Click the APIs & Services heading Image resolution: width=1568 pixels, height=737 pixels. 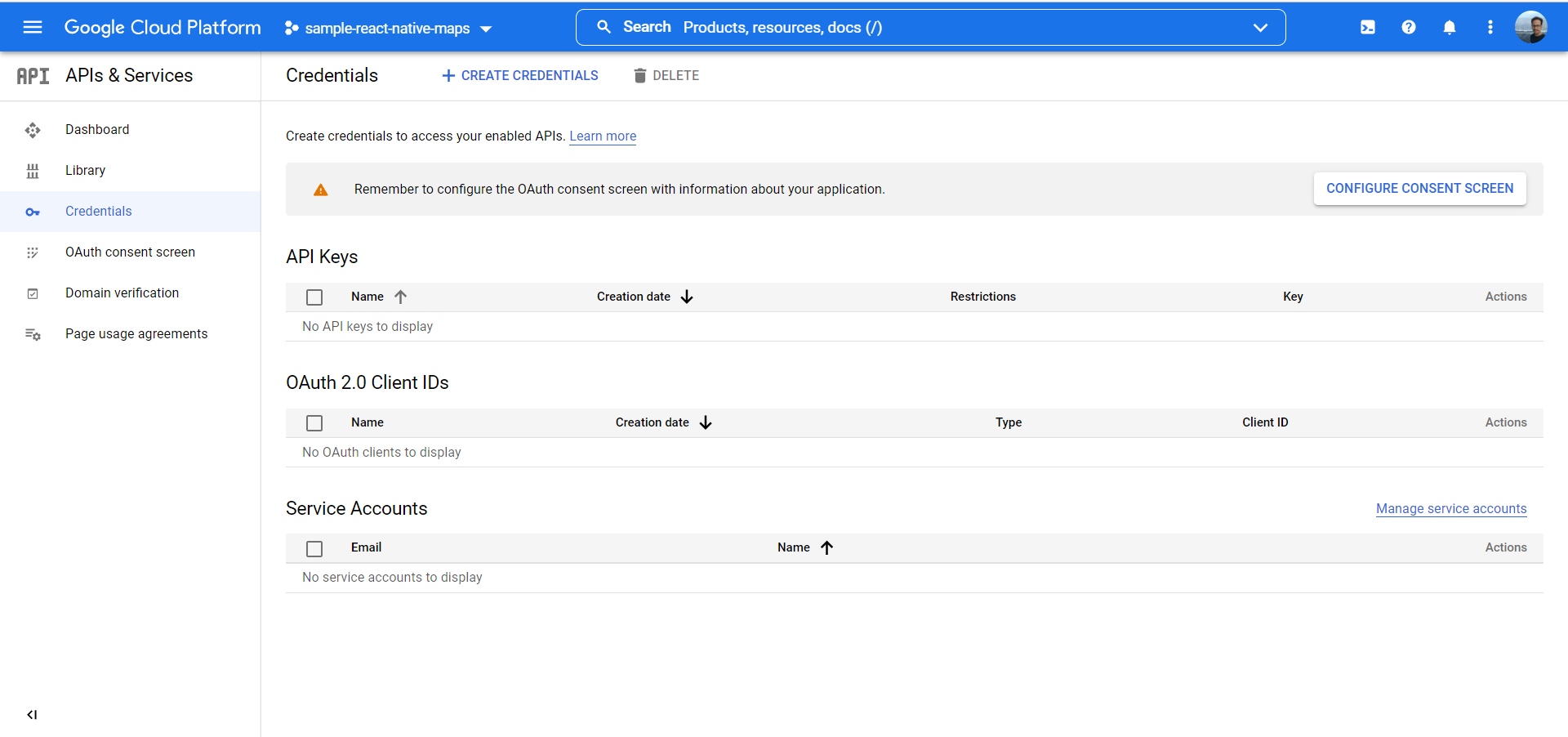[129, 75]
